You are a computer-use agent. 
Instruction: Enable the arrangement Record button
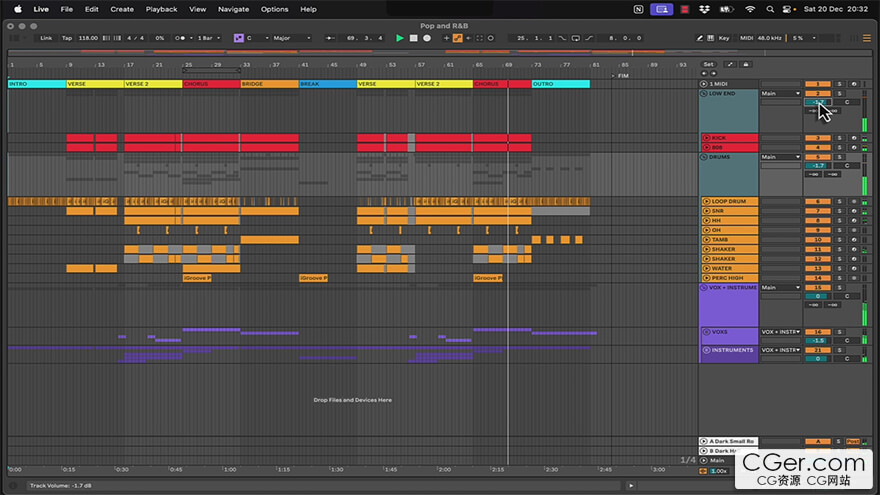427,38
